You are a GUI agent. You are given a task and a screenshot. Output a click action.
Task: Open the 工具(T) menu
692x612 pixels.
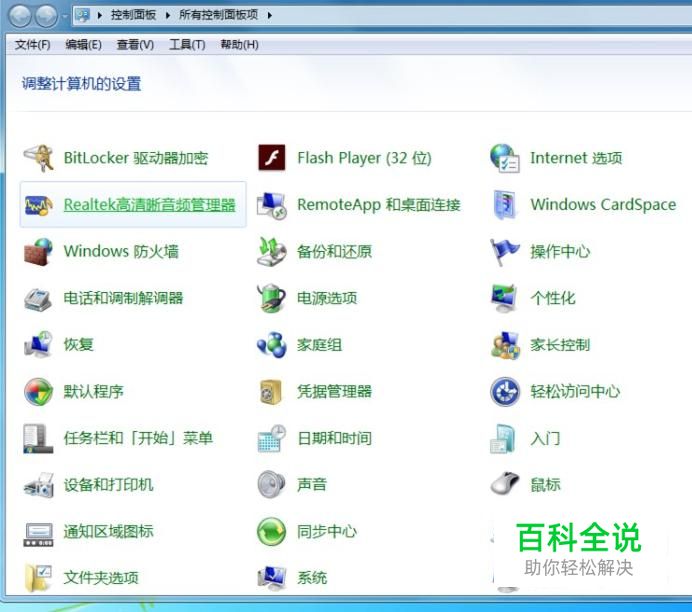coord(187,45)
